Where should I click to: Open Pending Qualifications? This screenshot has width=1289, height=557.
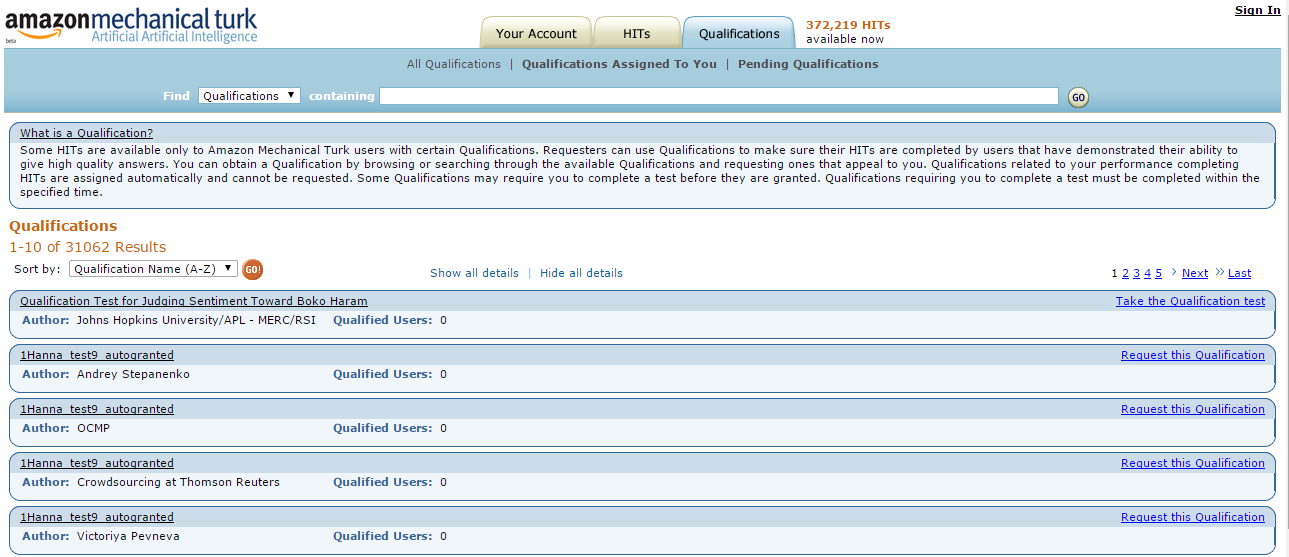click(808, 64)
